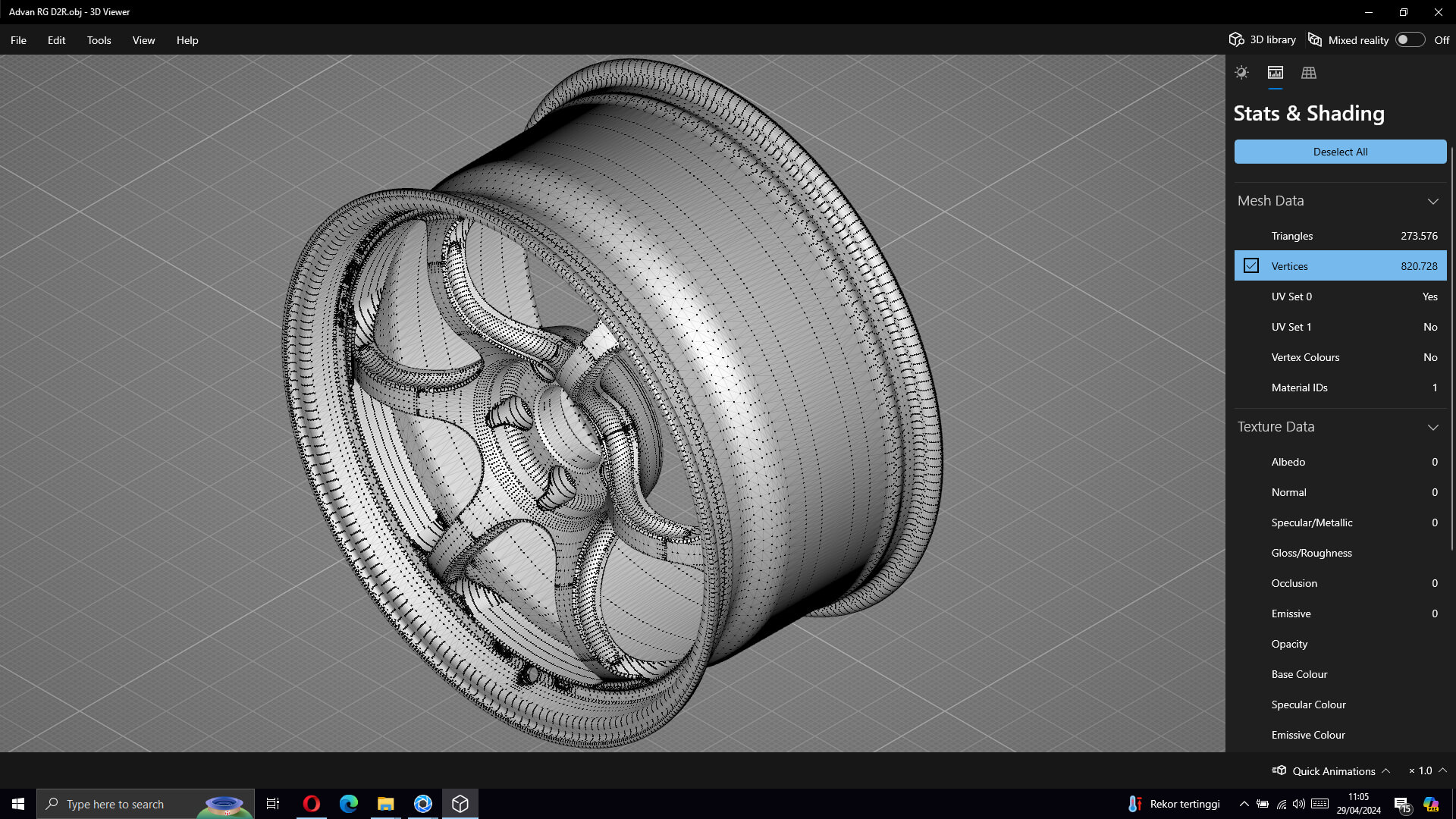
Task: Collapse the Texture Data section
Action: (x=1432, y=427)
